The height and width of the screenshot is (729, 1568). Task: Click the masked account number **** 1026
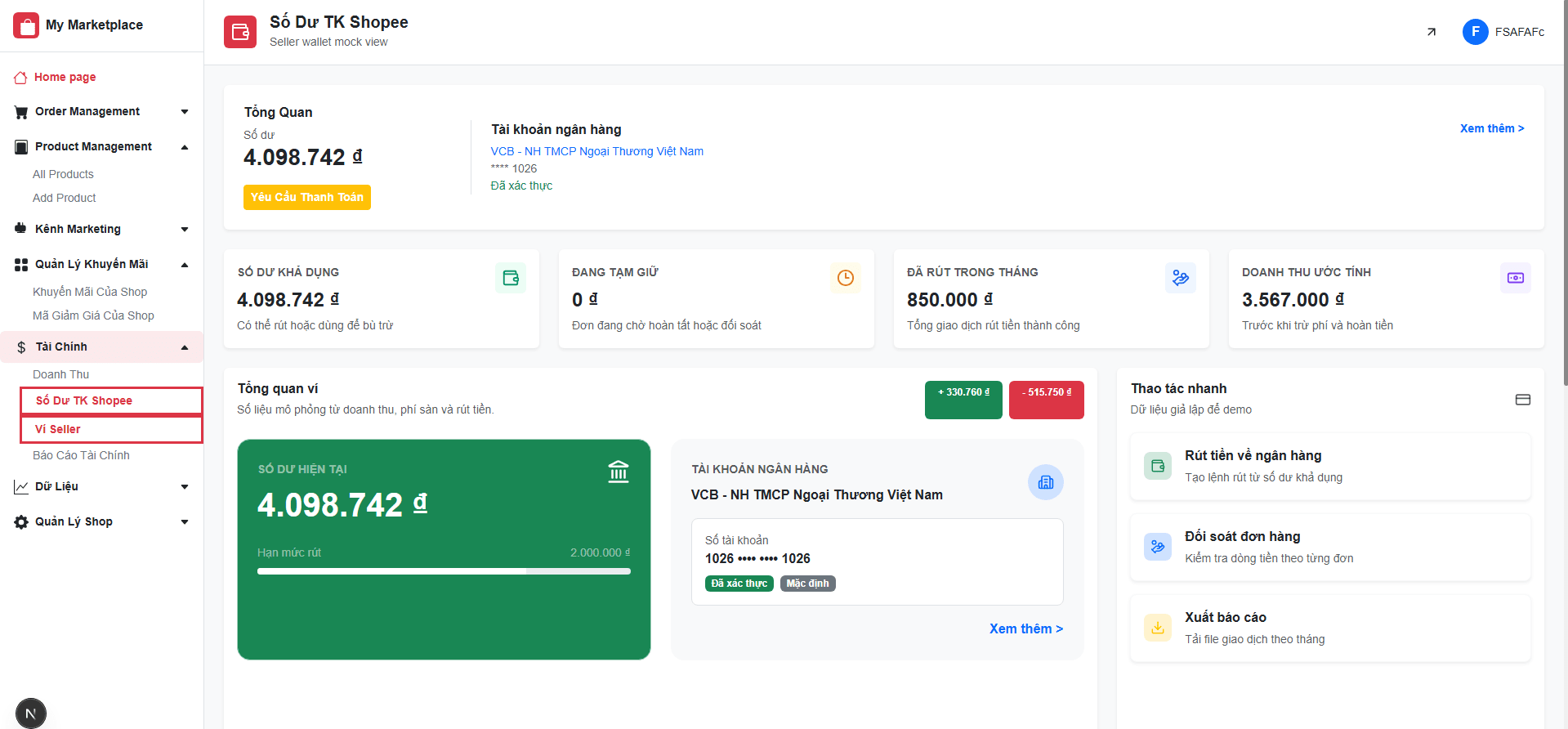(x=514, y=168)
